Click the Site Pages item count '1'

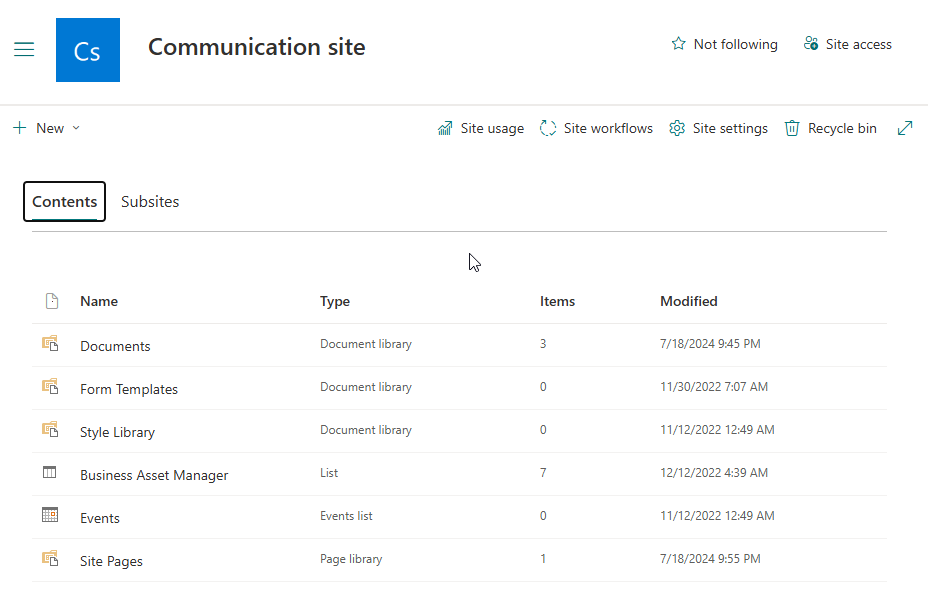543,559
